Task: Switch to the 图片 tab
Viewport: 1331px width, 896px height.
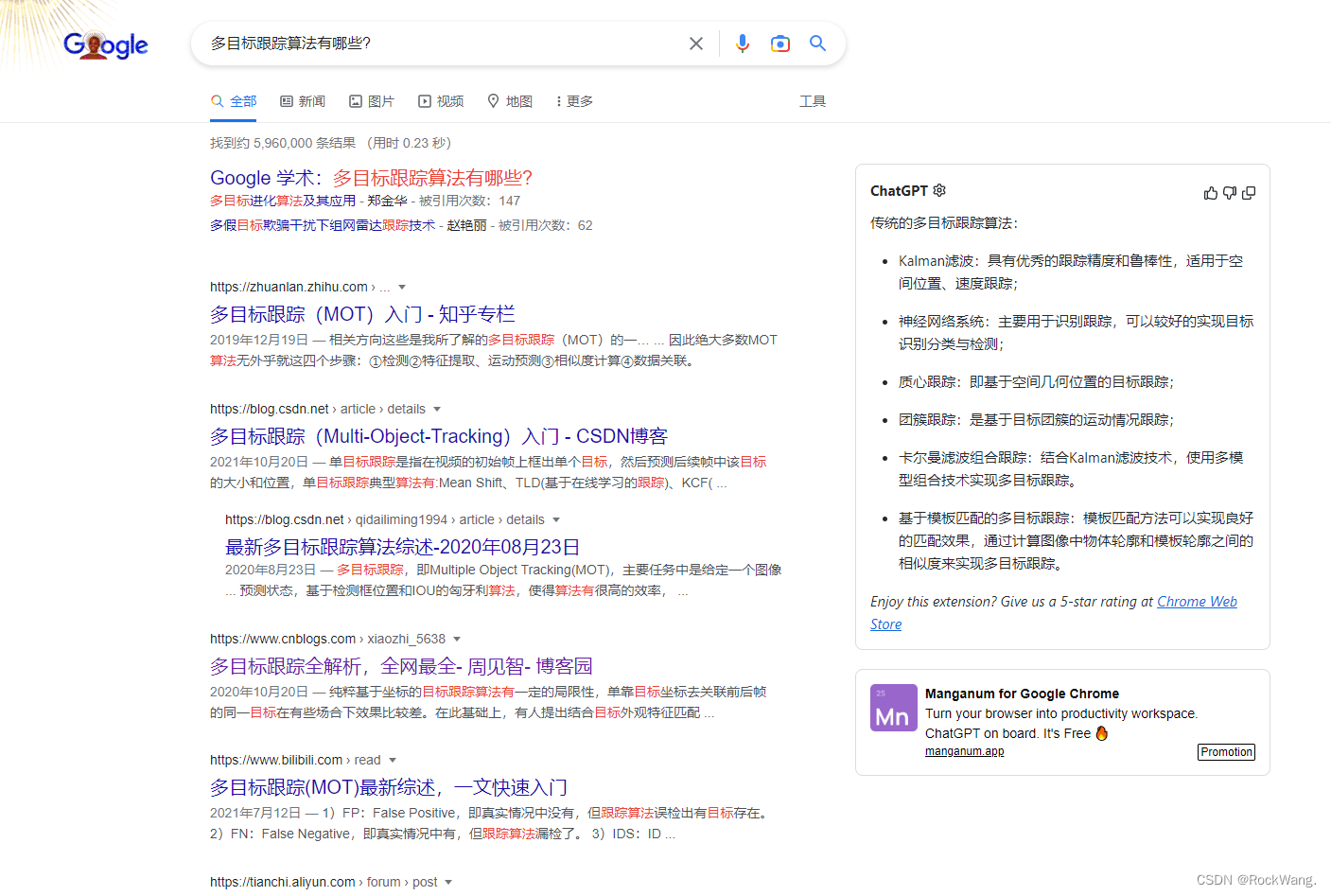Action: (x=372, y=101)
